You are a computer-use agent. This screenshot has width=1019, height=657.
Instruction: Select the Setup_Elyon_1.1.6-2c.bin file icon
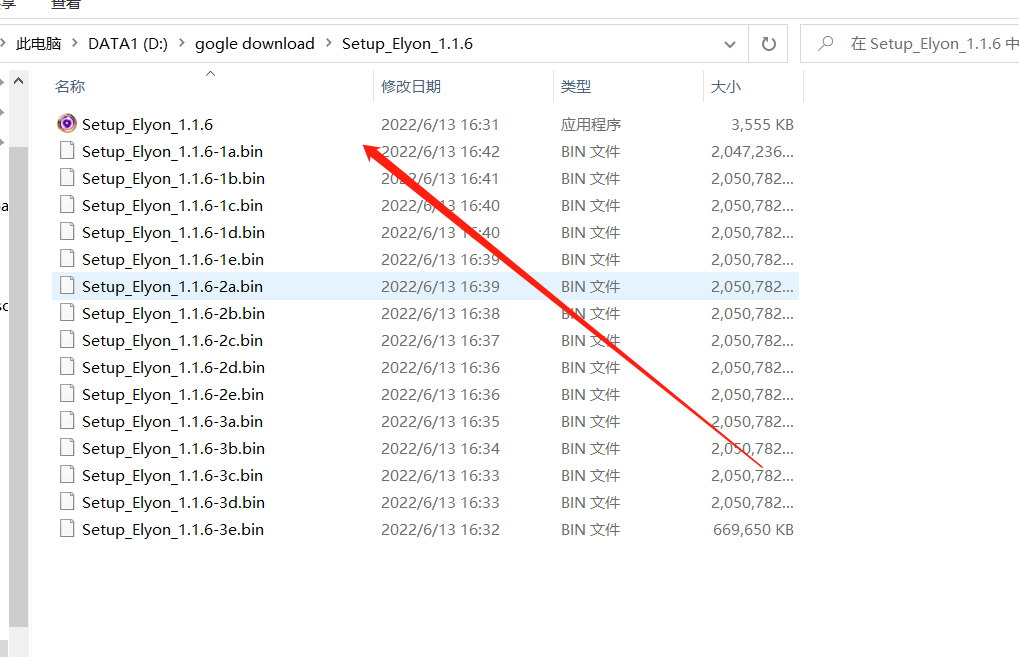tap(67, 340)
